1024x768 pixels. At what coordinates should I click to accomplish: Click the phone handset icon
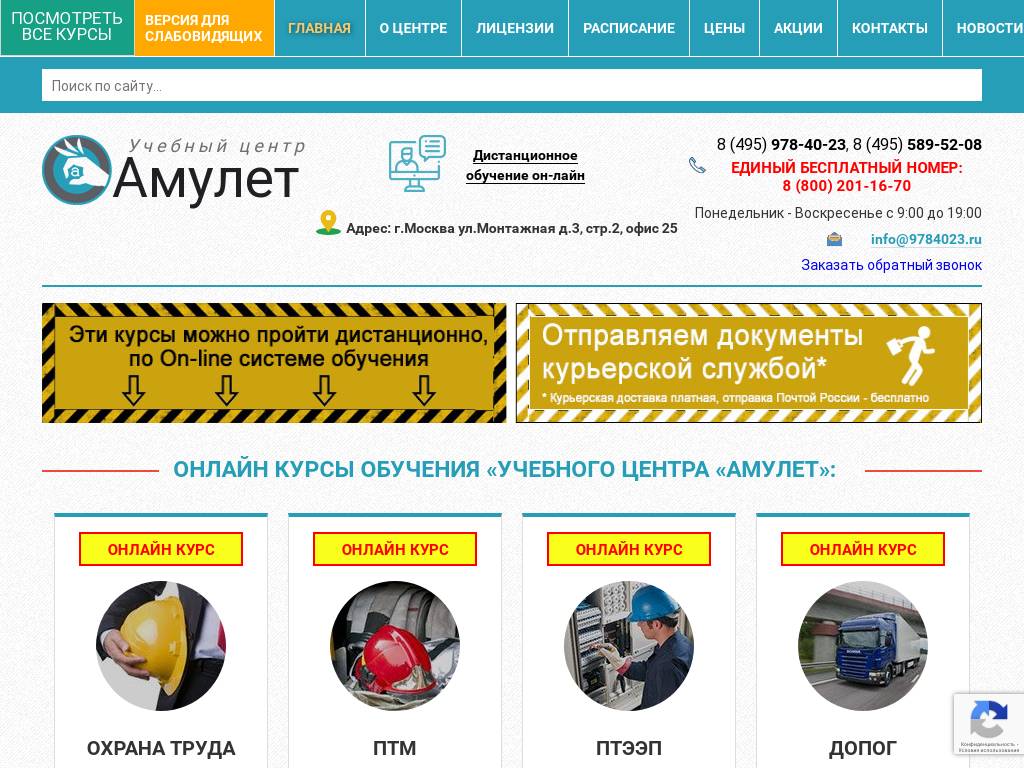(x=697, y=166)
